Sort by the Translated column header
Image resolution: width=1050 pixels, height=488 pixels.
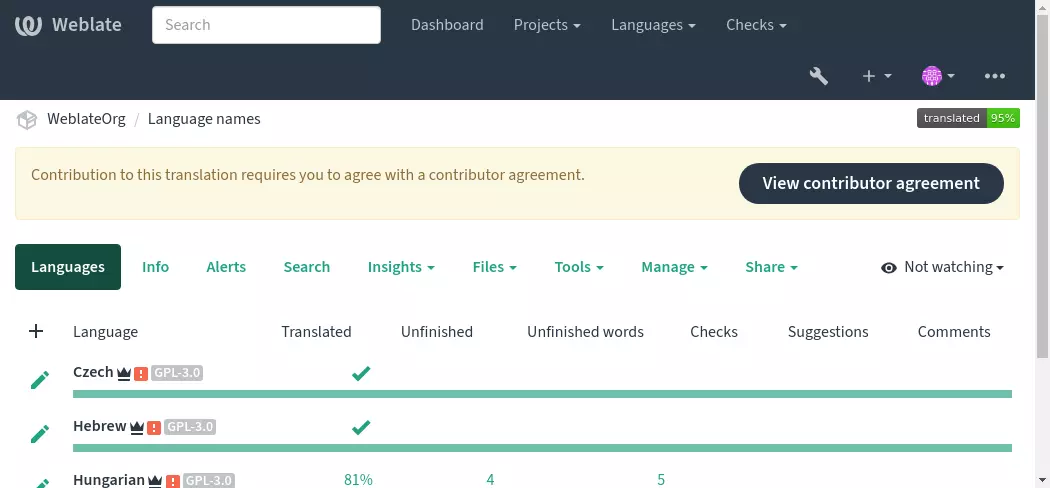[x=316, y=332]
